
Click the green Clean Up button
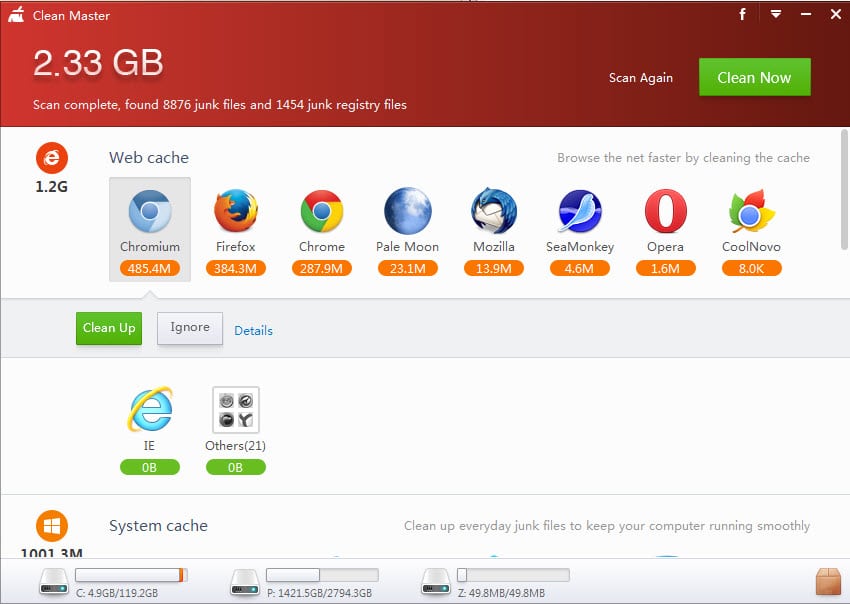109,328
